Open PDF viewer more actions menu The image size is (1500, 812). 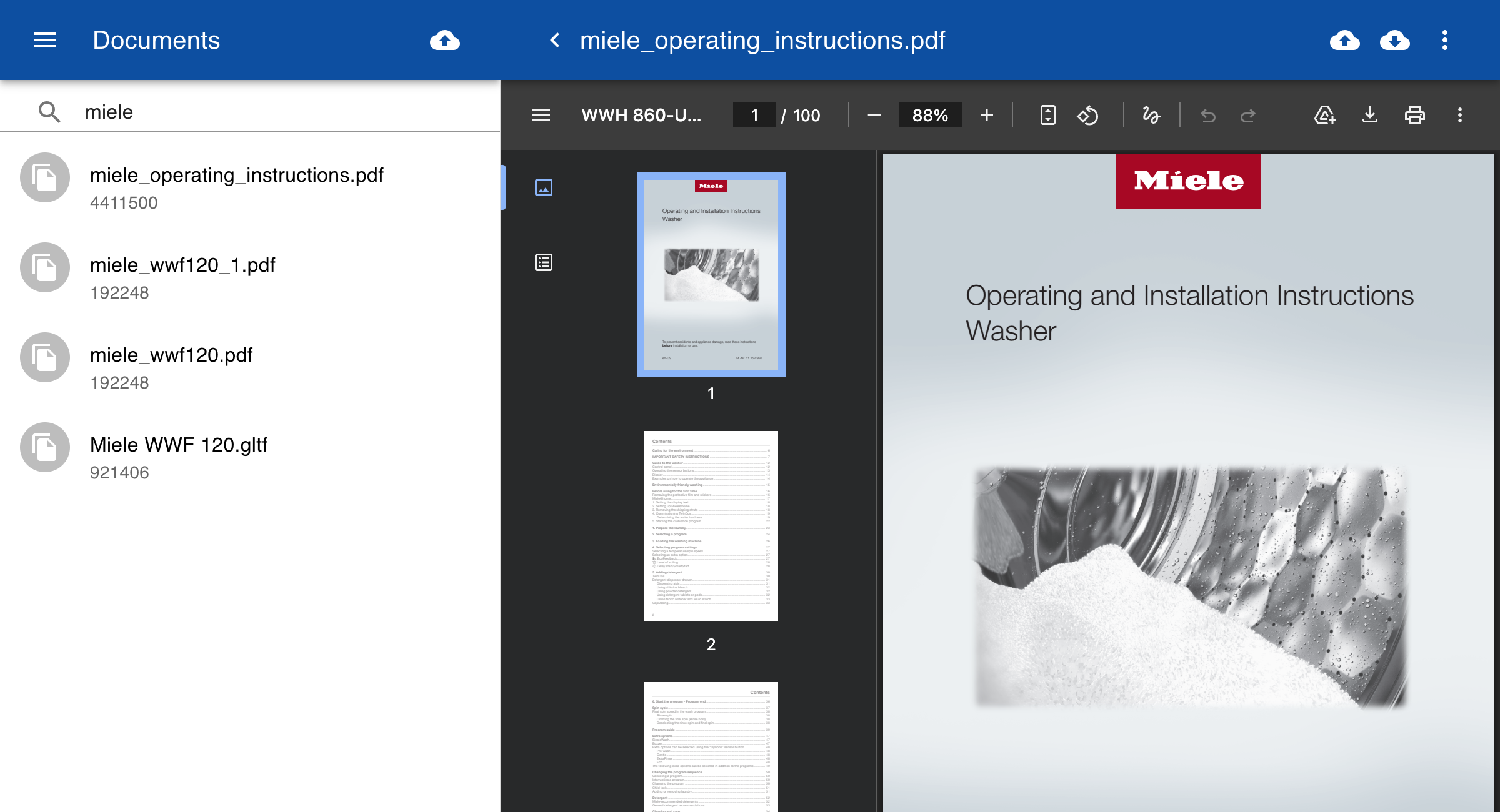coord(1460,115)
